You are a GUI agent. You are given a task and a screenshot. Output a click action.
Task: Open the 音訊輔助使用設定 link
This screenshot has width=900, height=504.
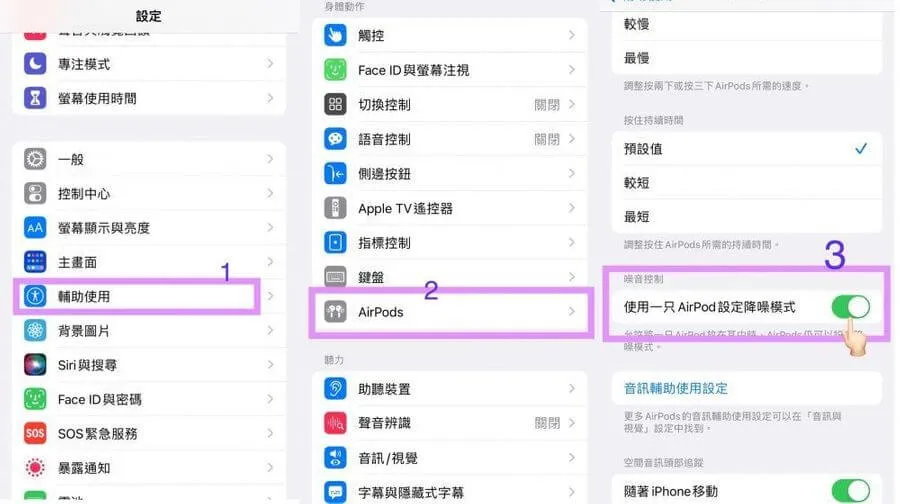[x=676, y=389]
